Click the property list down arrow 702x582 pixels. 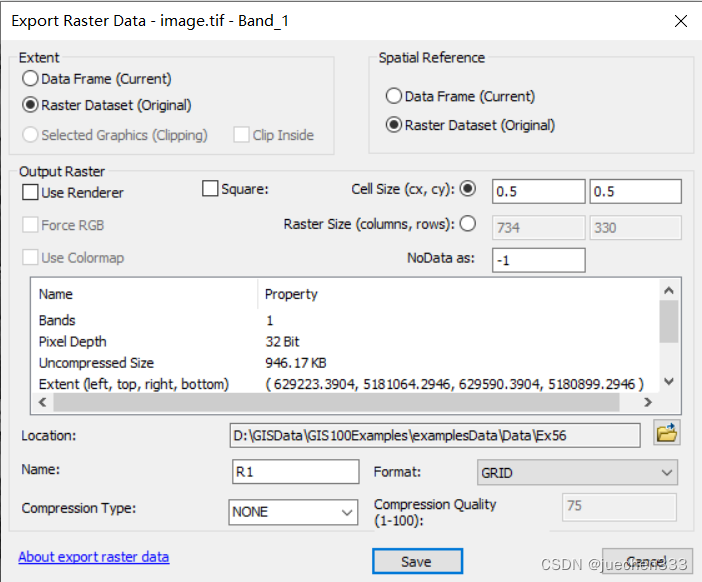[669, 381]
